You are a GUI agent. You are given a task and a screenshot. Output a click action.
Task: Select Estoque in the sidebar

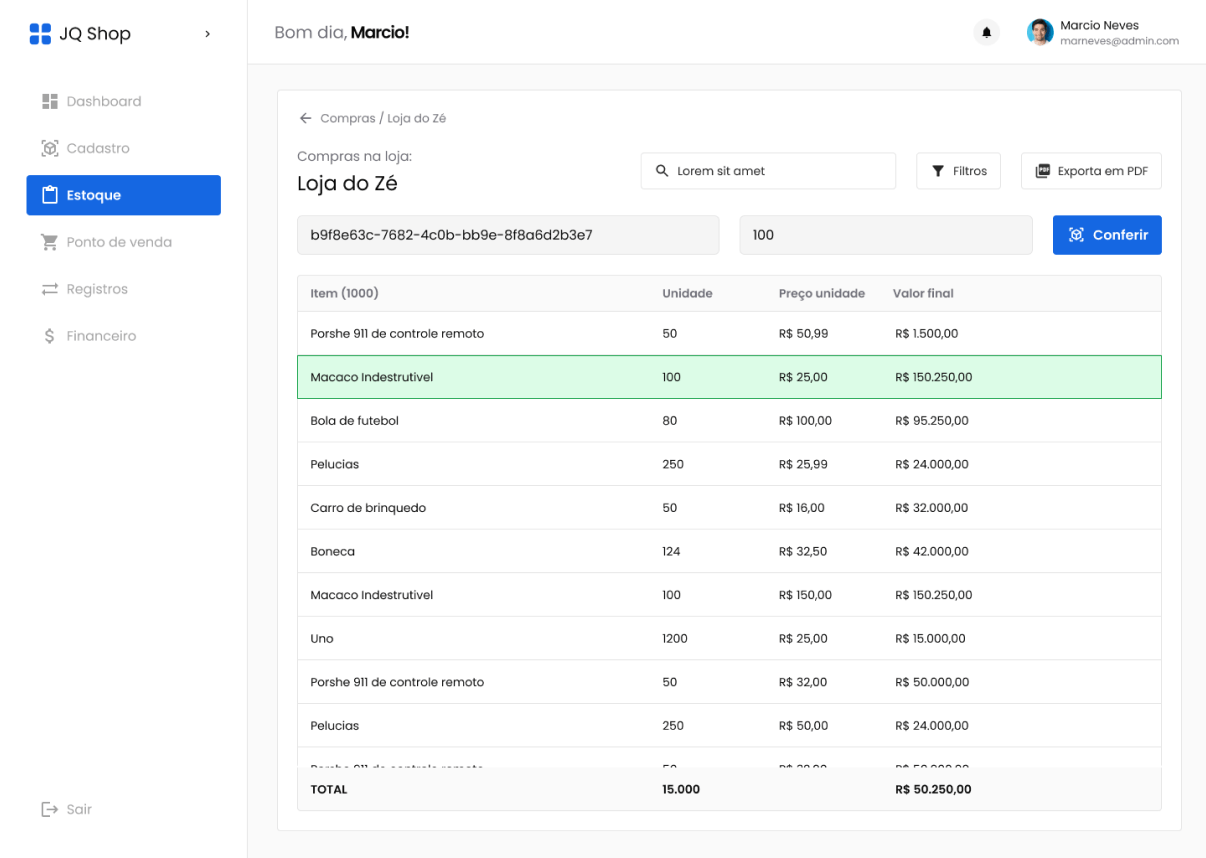point(123,195)
